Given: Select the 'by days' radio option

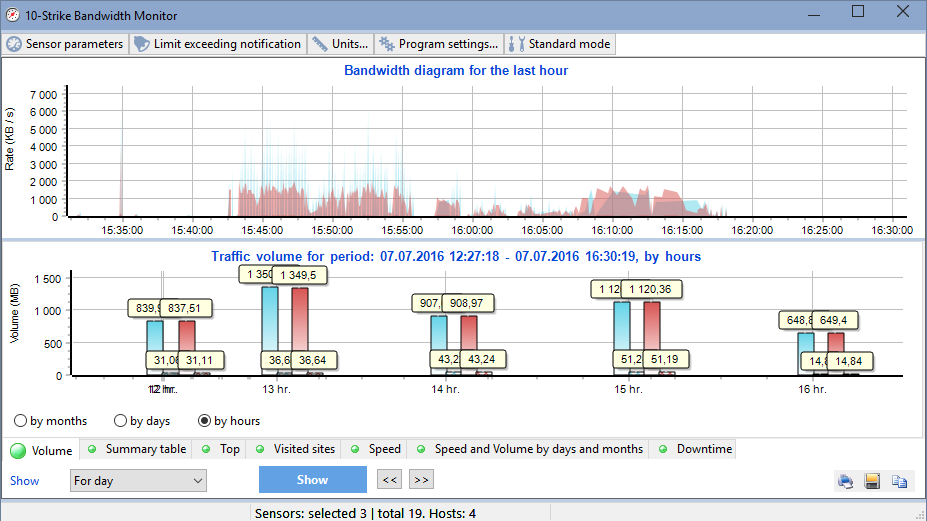Looking at the screenshot, I should point(121,421).
